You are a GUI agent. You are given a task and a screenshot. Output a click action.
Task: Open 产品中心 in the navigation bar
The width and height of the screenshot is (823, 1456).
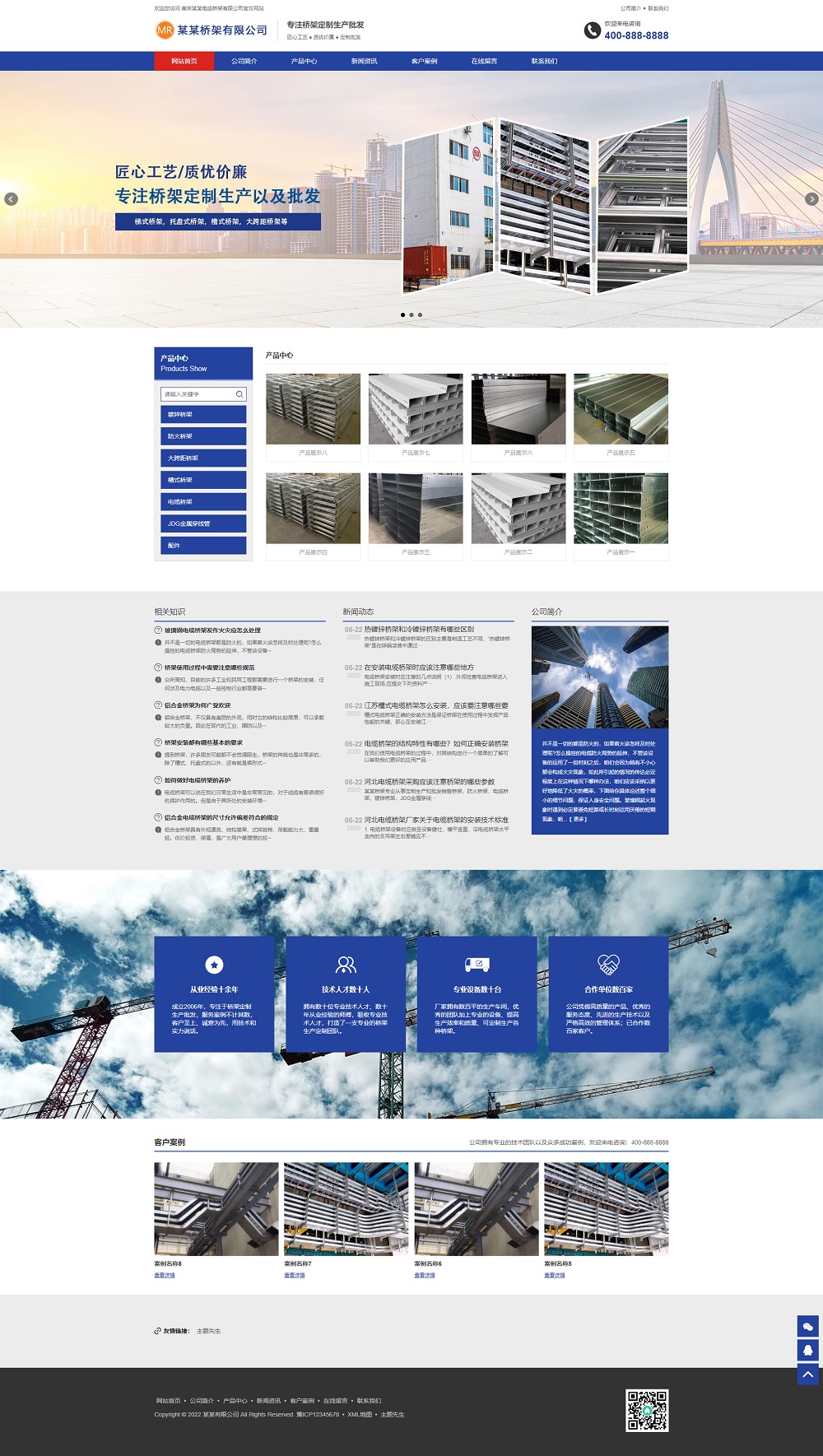coord(304,61)
